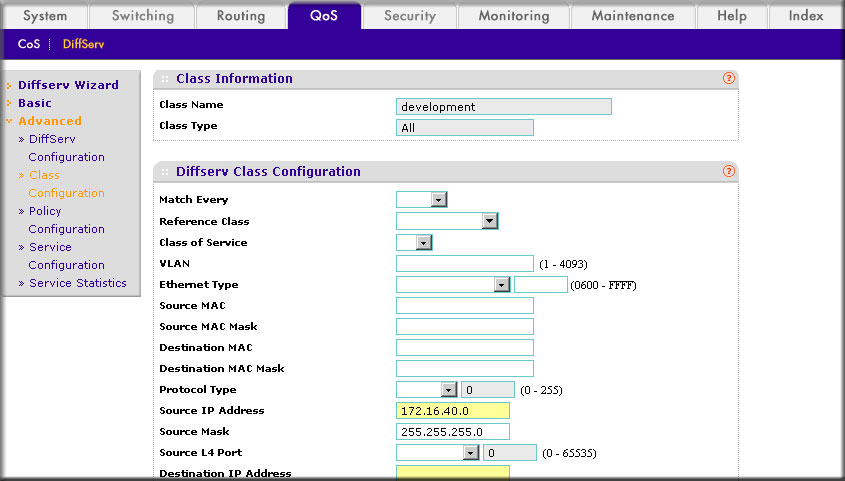Viewport: 845px width, 481px height.
Task: Click the Ethernet Type hex value field
Action: coord(541,284)
